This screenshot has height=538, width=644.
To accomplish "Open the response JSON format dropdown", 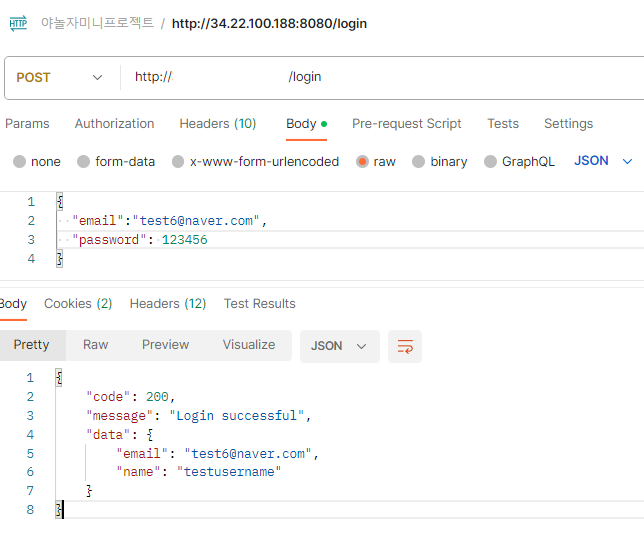I will click(339, 346).
